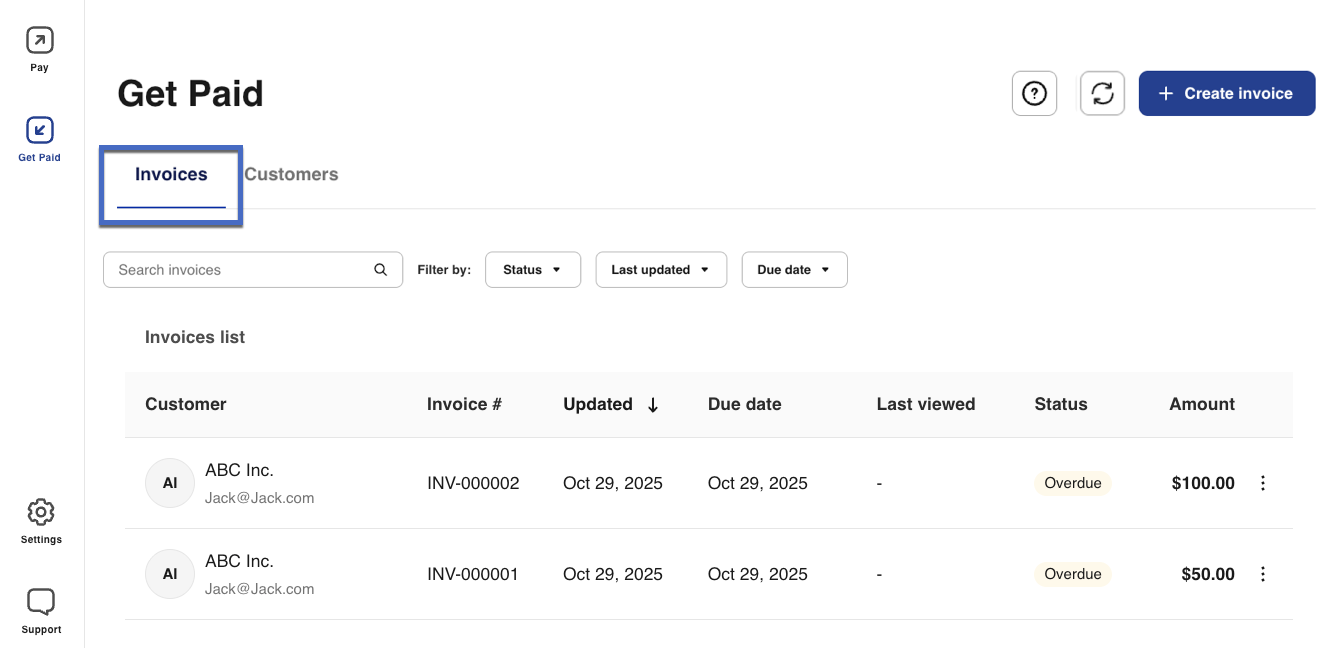Screen dimensions: 1331x648
Task: Click the search magnifier icon
Action: click(x=380, y=270)
